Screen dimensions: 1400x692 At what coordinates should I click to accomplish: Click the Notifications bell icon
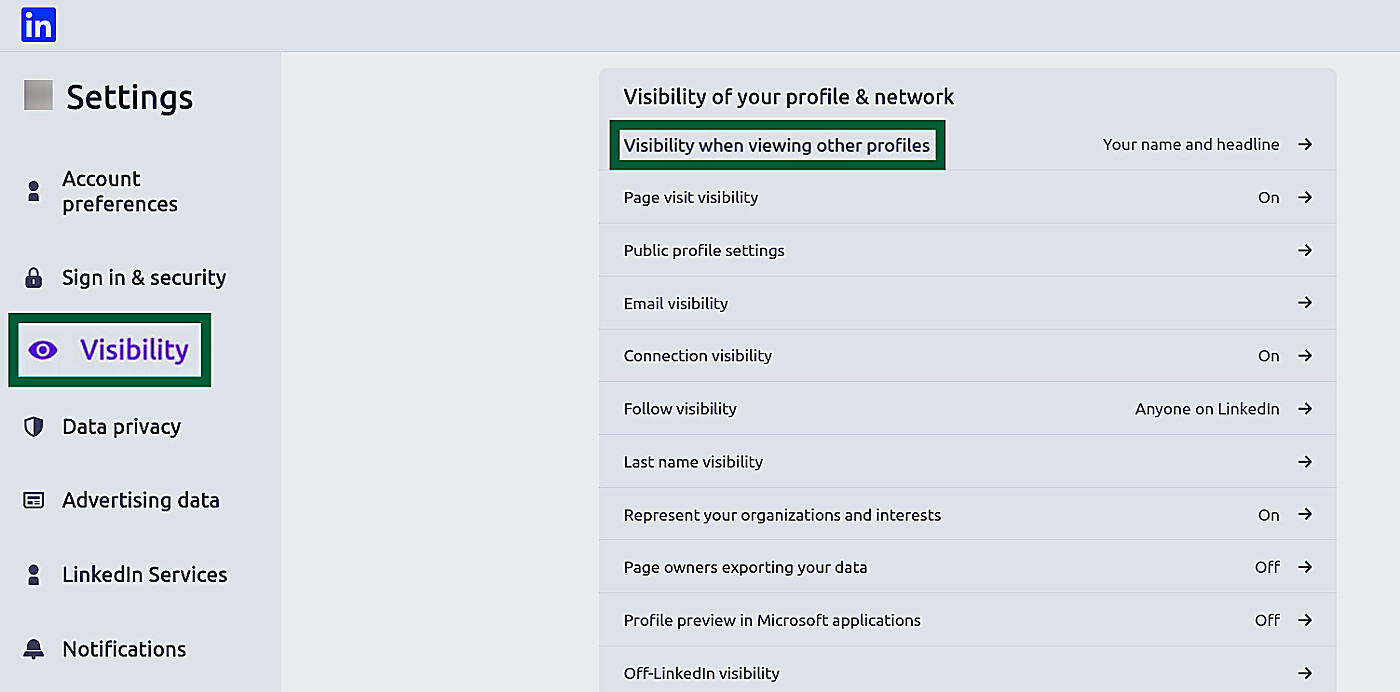pos(34,649)
